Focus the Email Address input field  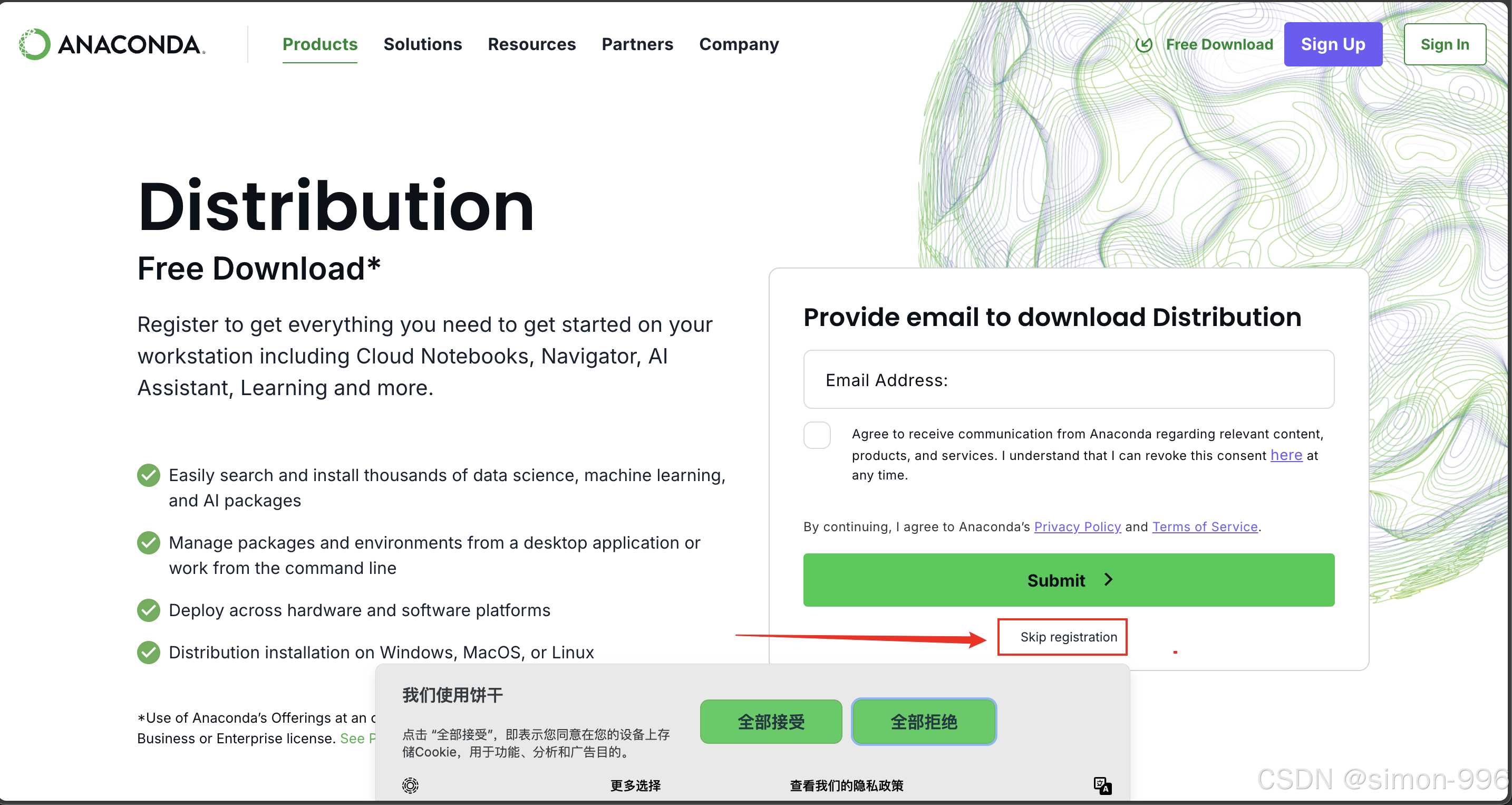(x=1068, y=379)
